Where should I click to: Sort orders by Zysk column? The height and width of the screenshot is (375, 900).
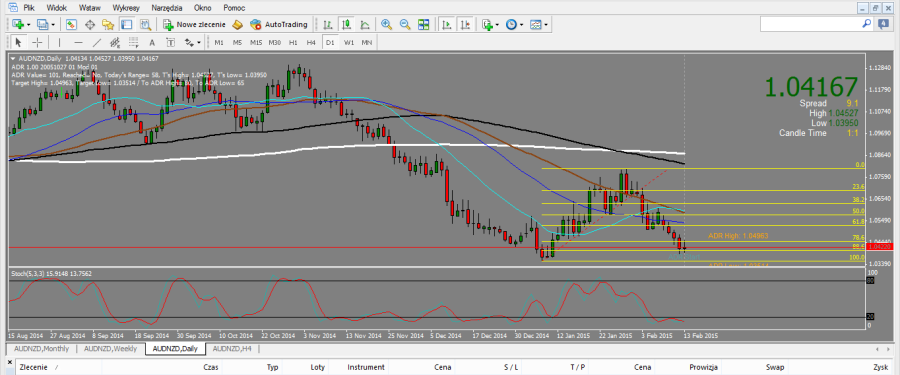click(880, 367)
